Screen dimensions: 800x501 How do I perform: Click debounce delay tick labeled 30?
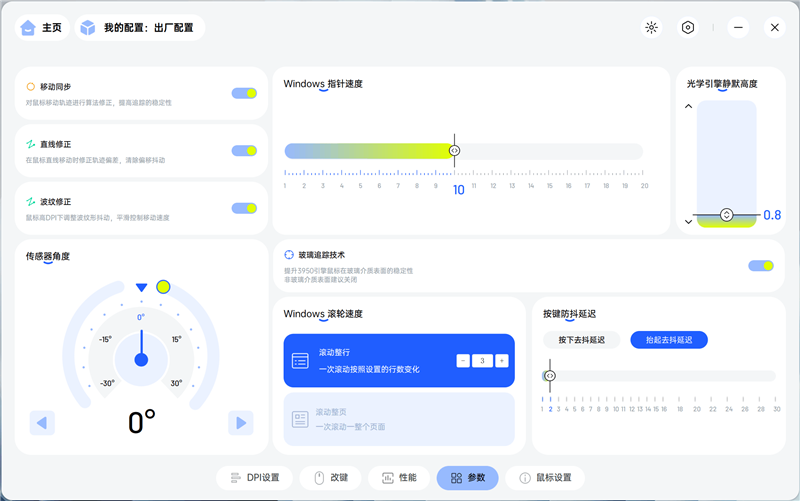tap(776, 409)
